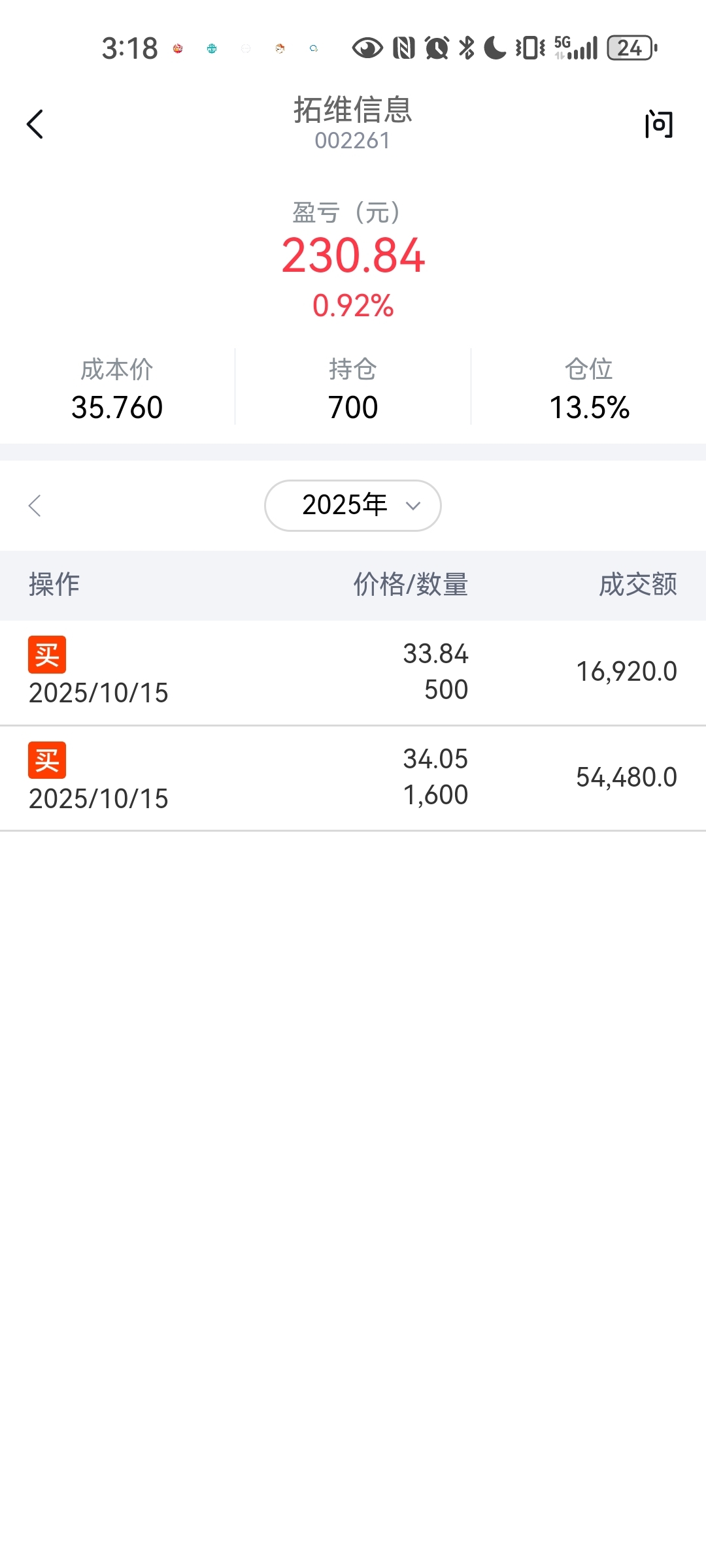Tap the back arrow at top left

click(35, 124)
